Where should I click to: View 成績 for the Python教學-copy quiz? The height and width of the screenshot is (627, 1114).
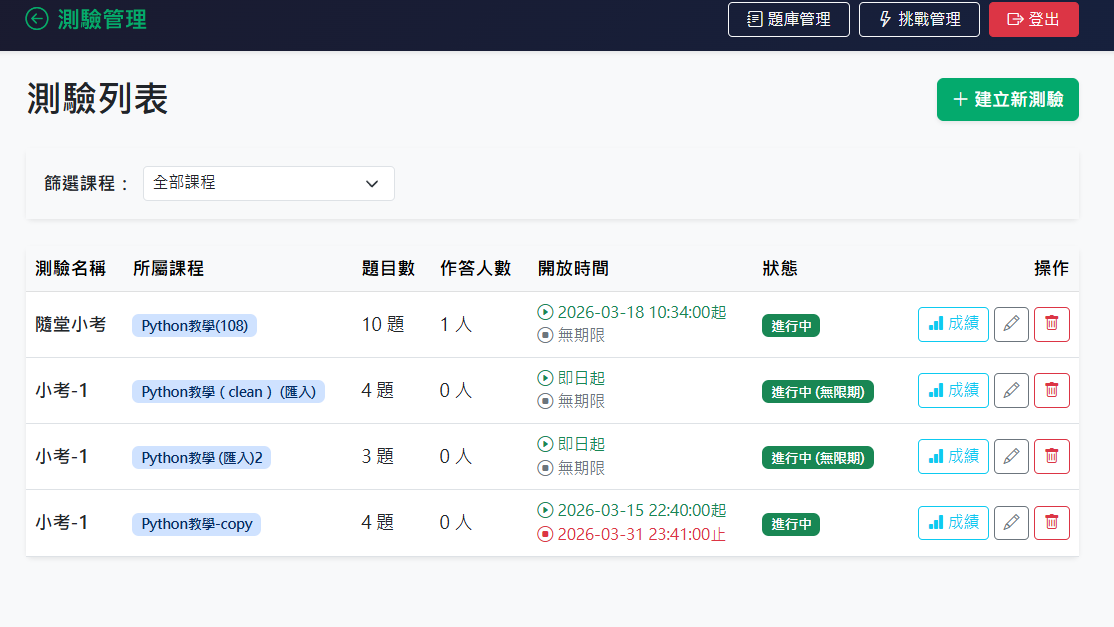[953, 523]
